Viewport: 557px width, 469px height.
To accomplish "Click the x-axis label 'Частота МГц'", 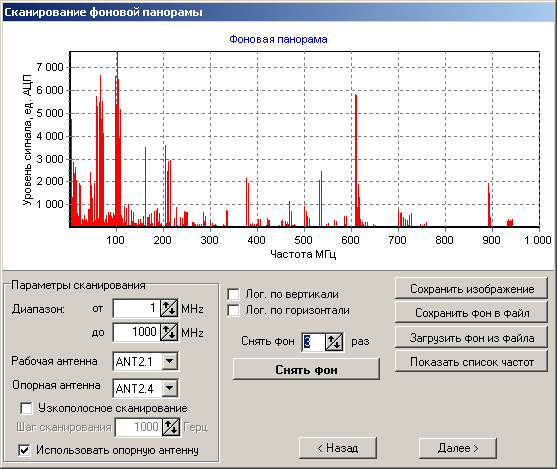I will pos(303,254).
